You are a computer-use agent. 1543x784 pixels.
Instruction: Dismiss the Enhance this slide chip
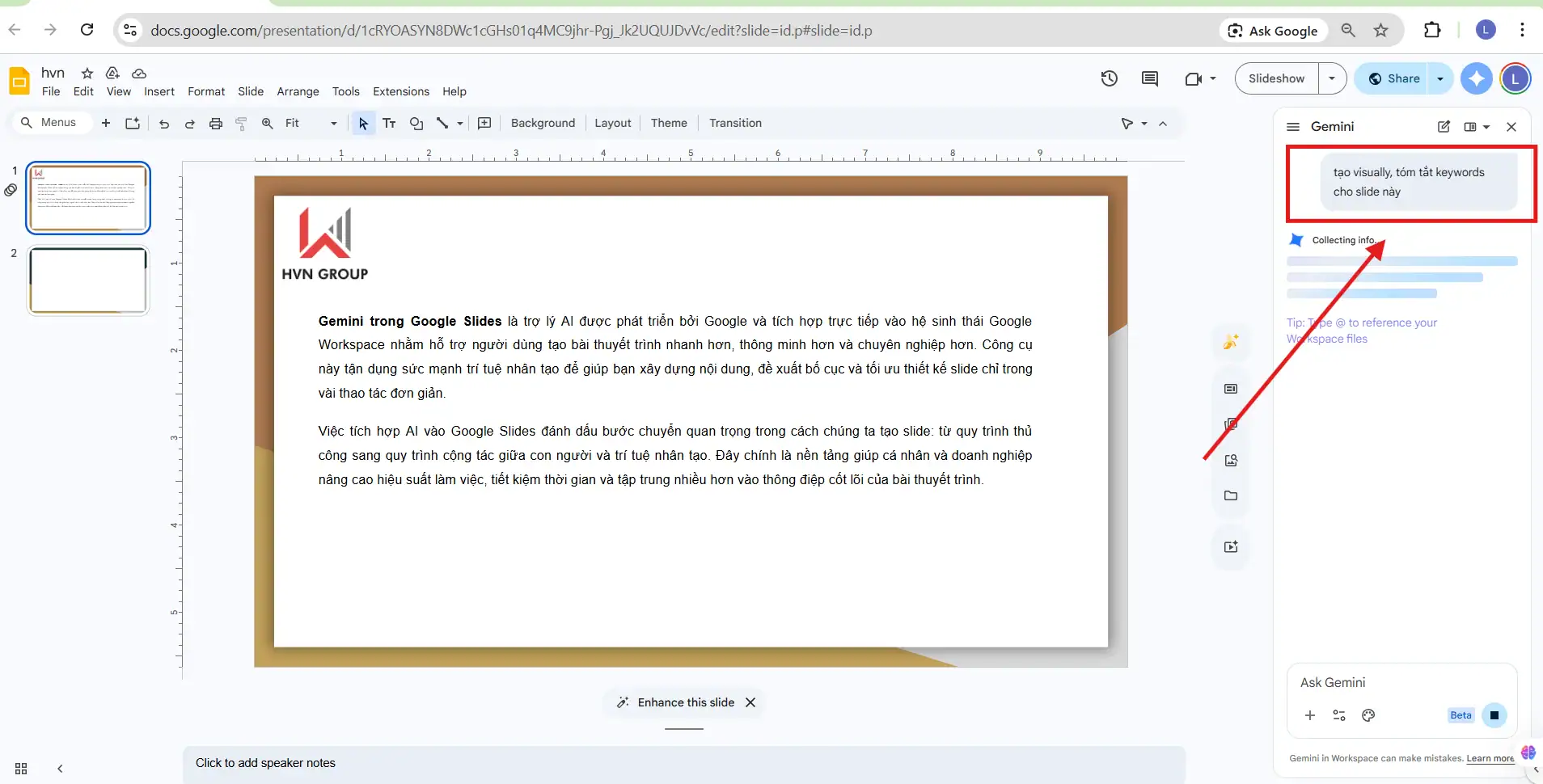click(x=750, y=702)
